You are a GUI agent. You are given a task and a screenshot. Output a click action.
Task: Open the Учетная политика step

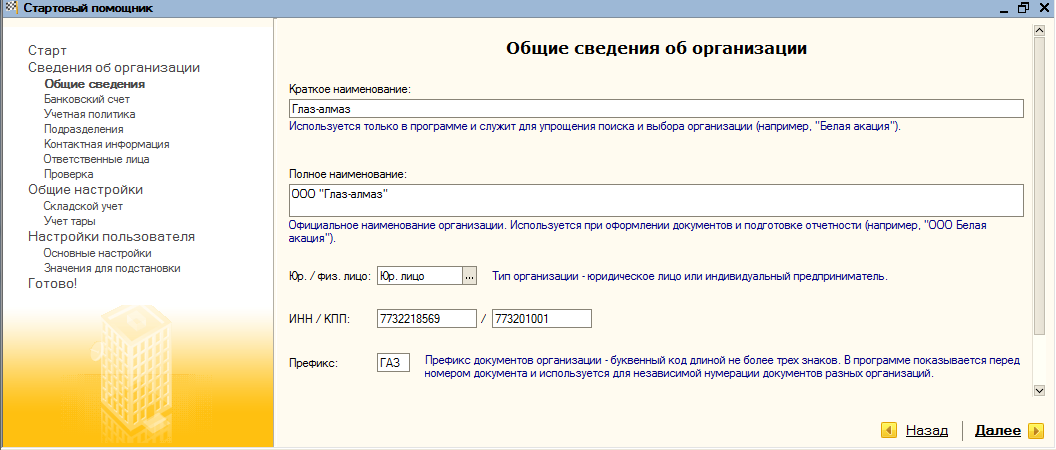(90, 114)
